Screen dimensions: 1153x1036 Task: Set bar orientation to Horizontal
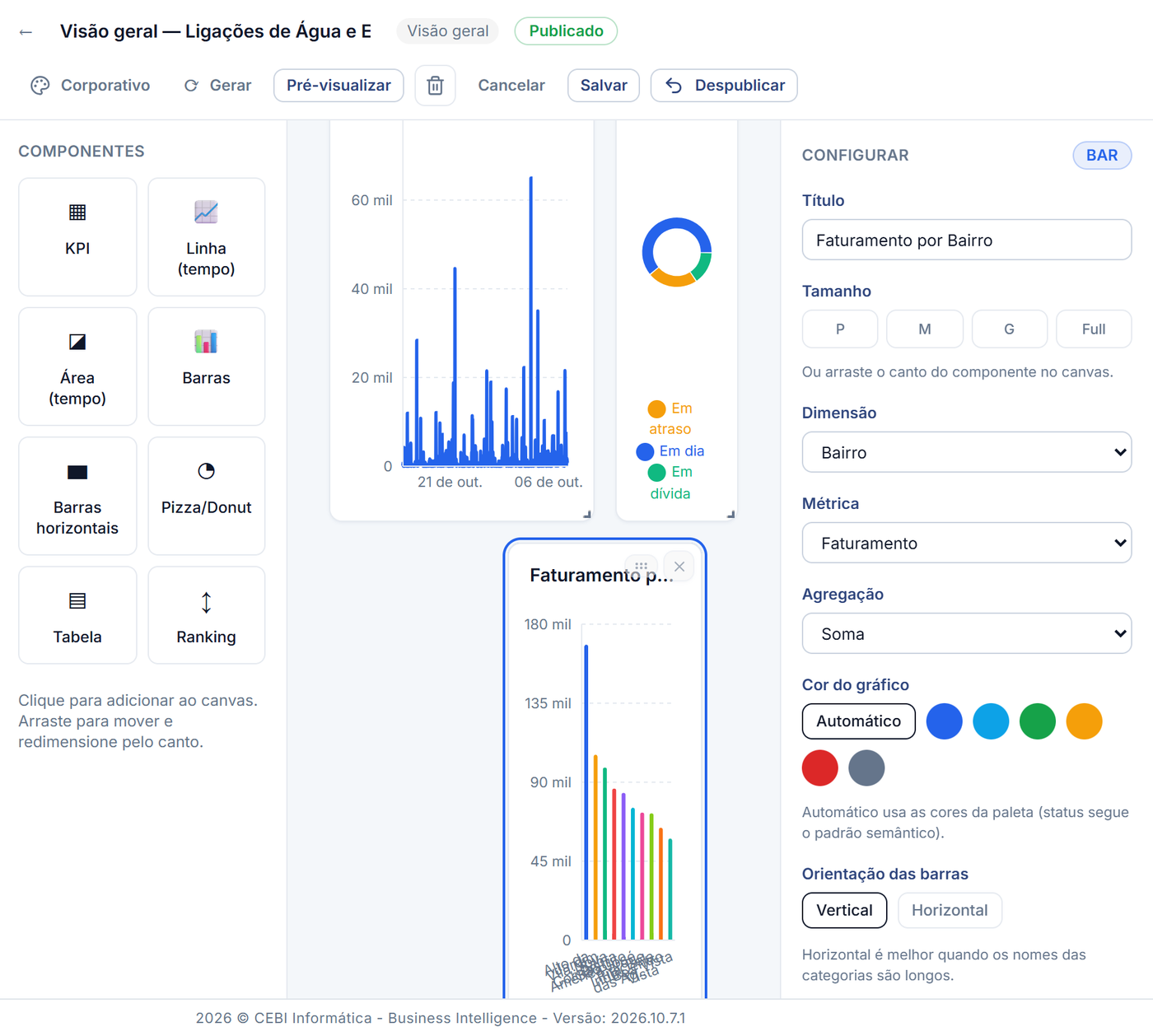pos(950,910)
